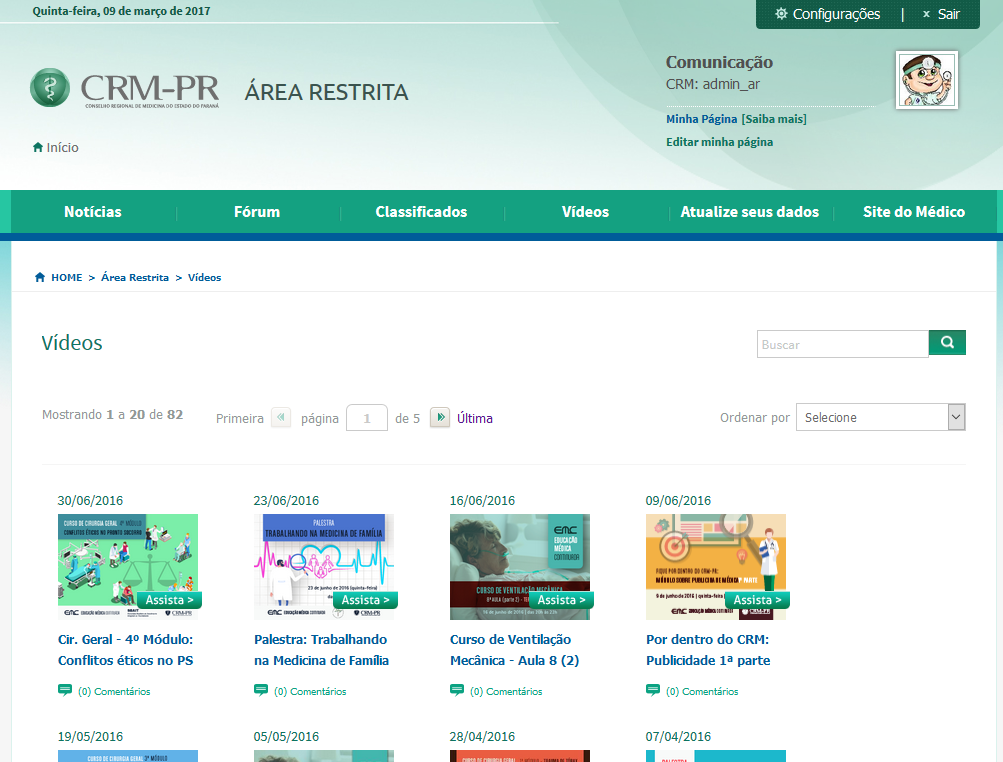Open Site do Médico menu
Screen dimensions: 1003x762
click(x=914, y=212)
